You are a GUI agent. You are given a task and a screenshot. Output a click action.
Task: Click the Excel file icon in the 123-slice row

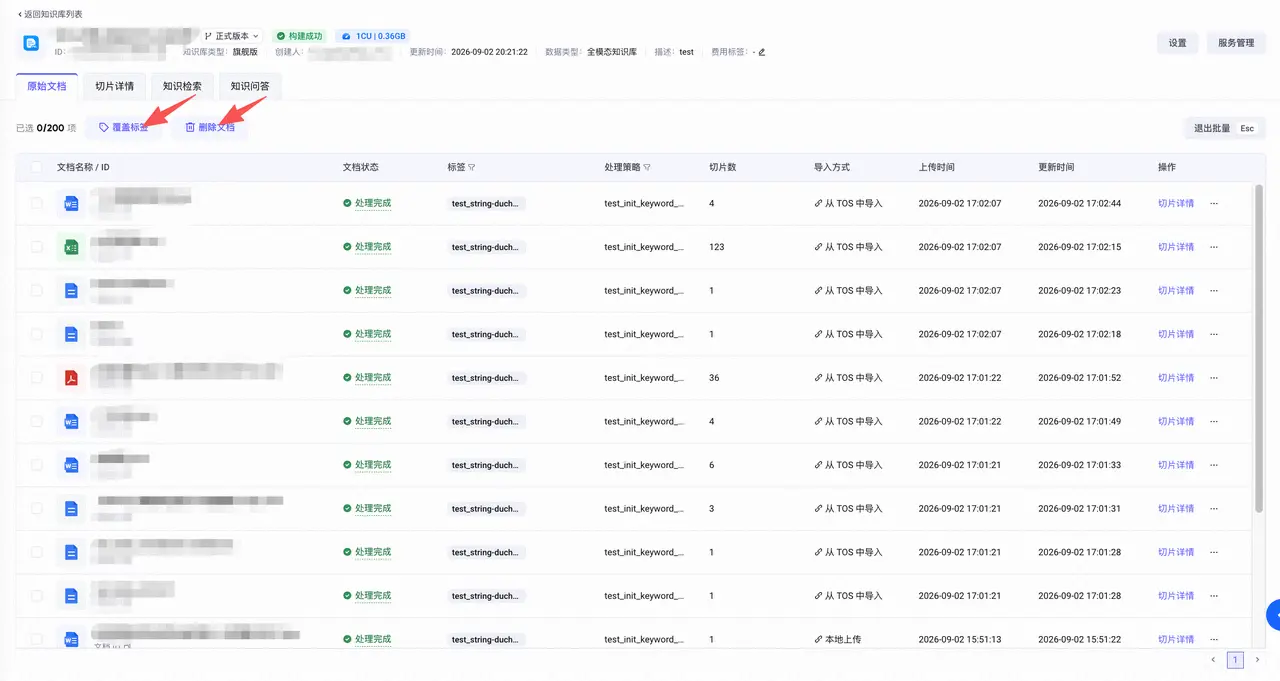tap(71, 247)
